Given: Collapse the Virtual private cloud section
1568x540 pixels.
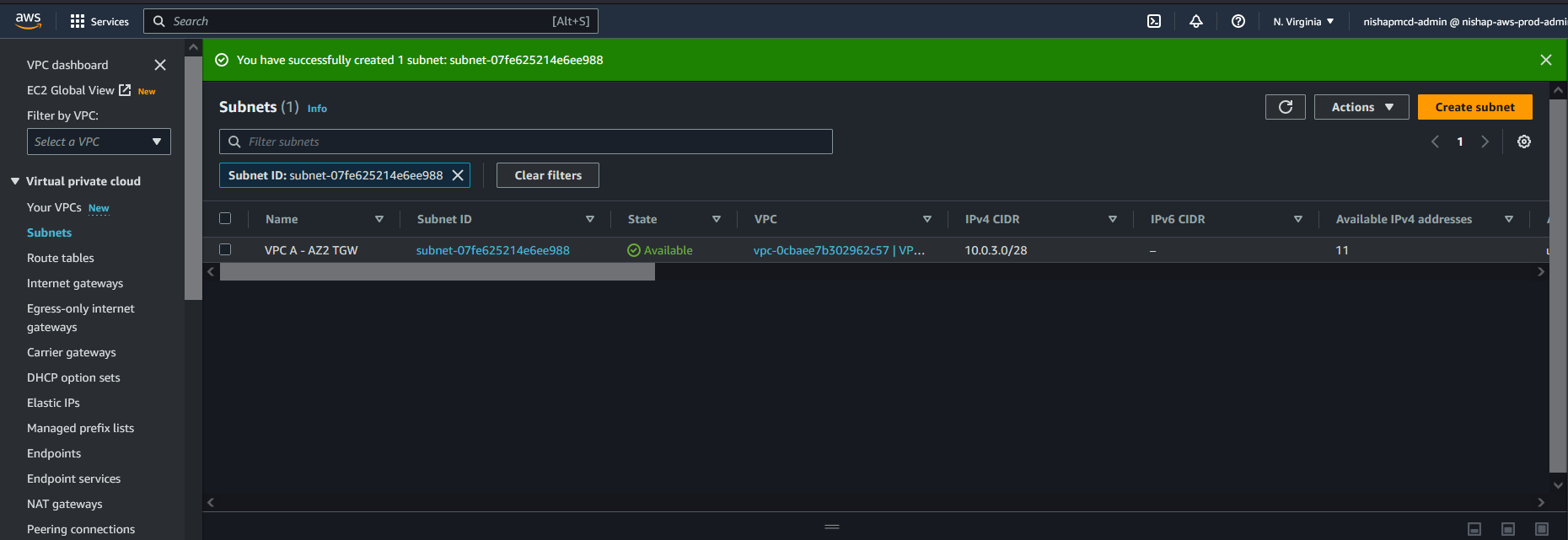Looking at the screenshot, I should tap(15, 181).
